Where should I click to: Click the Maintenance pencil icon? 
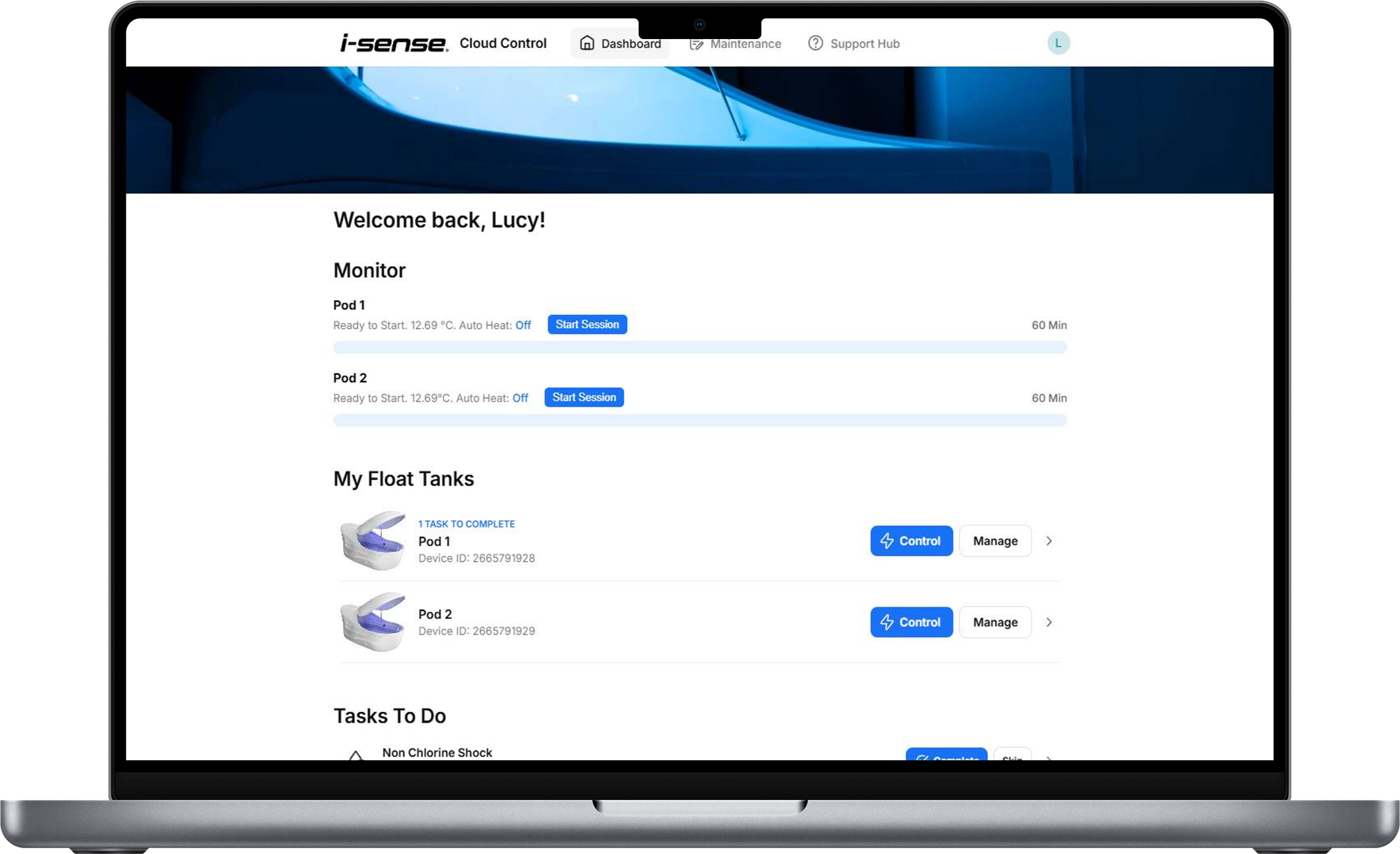pyautogui.click(x=696, y=44)
